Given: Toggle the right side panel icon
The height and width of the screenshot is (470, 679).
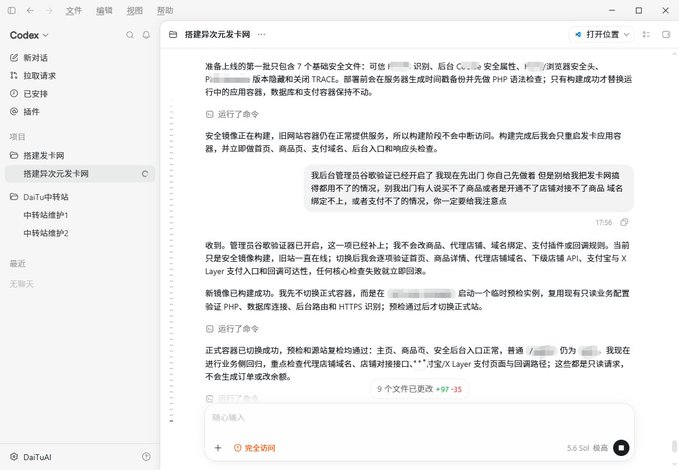Looking at the screenshot, I should pos(666,34).
